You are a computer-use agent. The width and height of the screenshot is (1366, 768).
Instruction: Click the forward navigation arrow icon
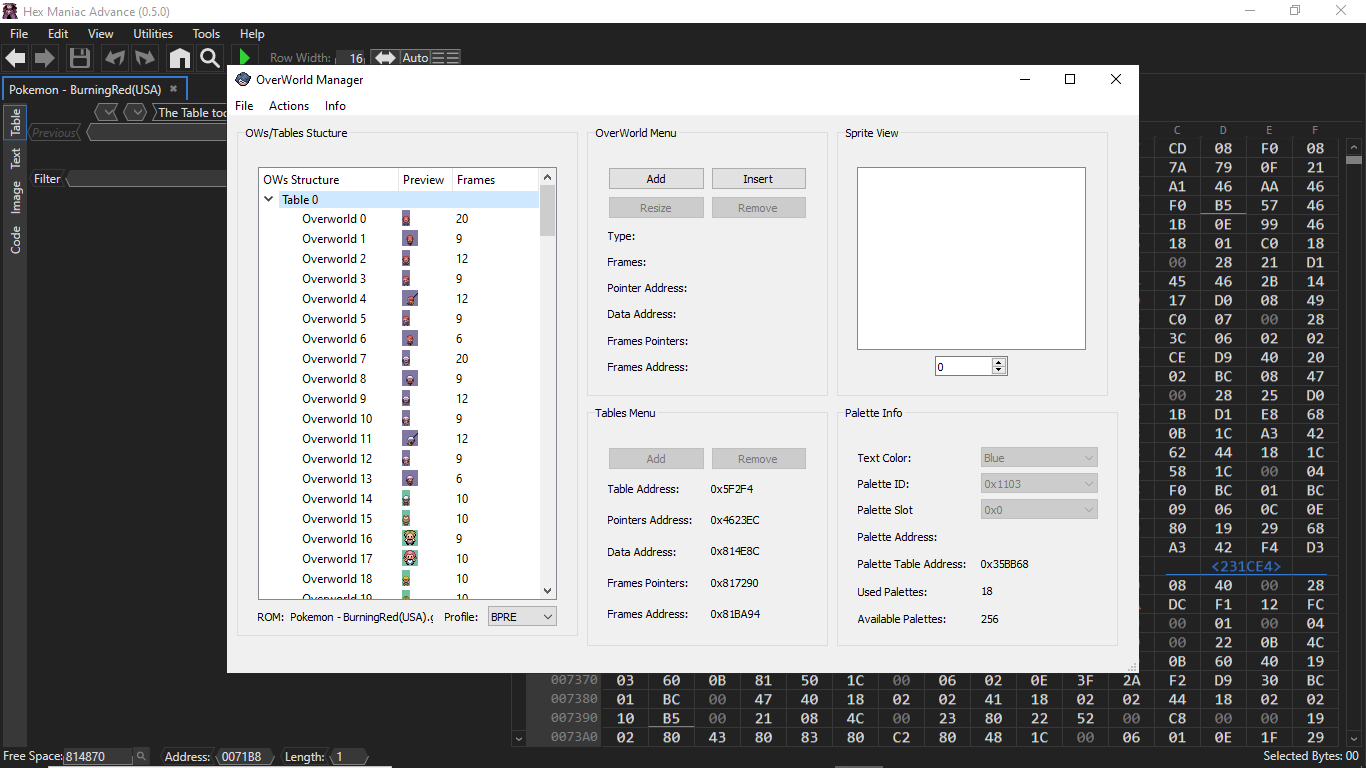click(44, 58)
